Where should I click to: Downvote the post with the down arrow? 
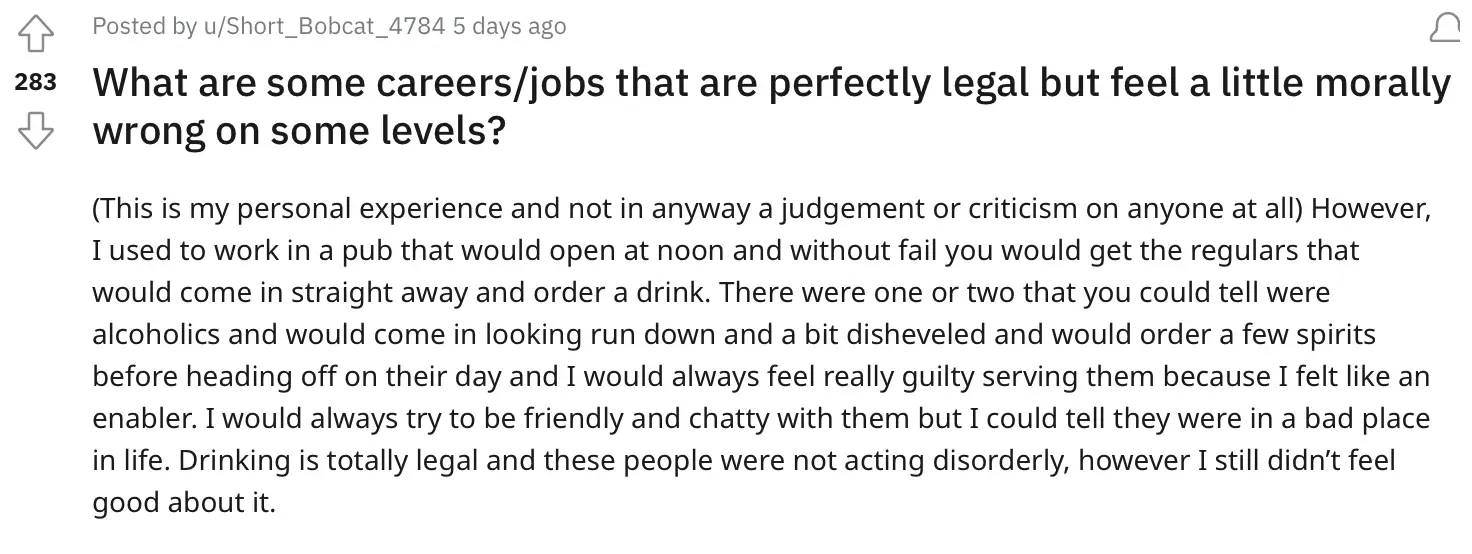pyautogui.click(x=35, y=131)
